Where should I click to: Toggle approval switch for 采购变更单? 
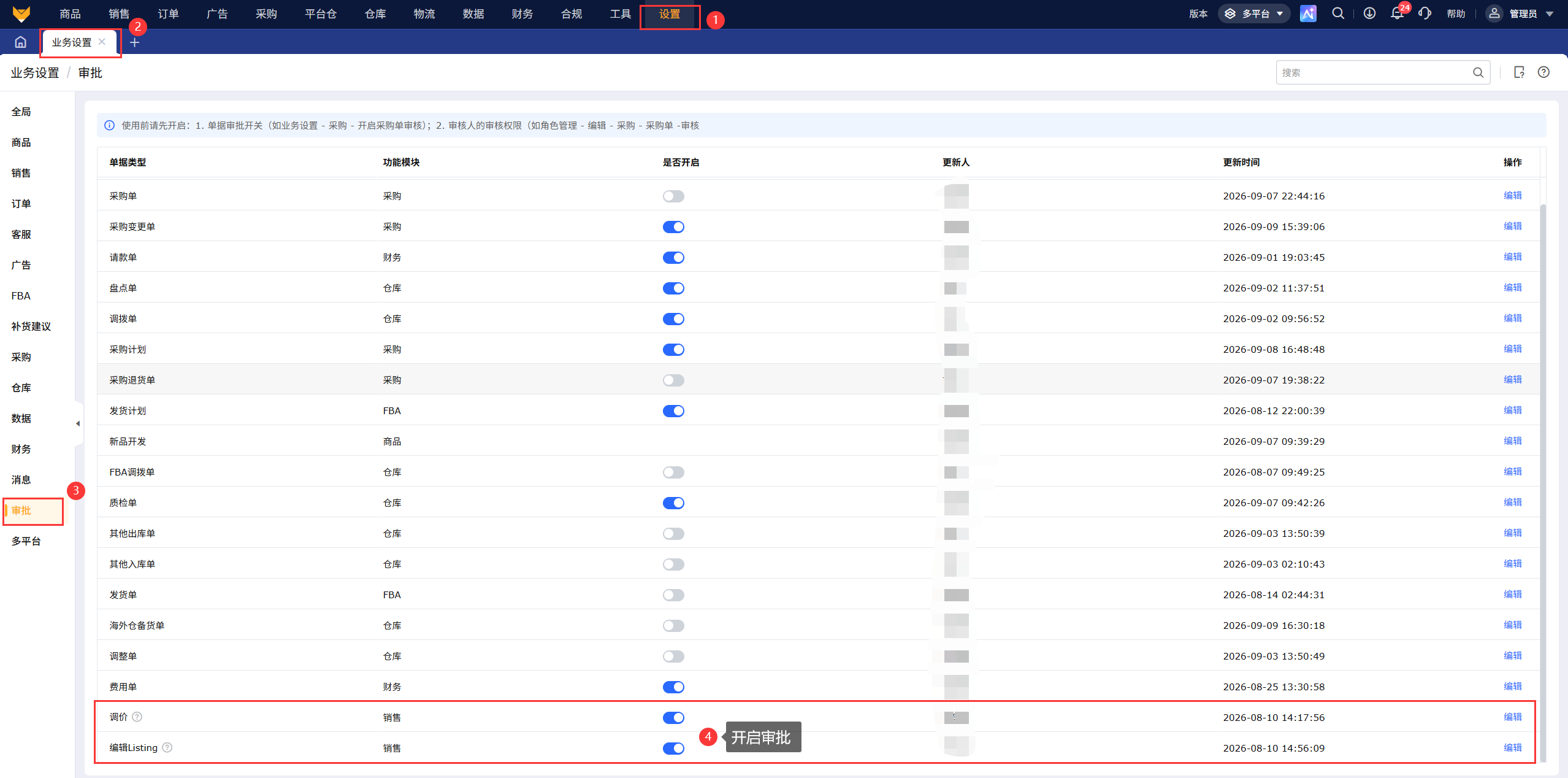click(673, 227)
